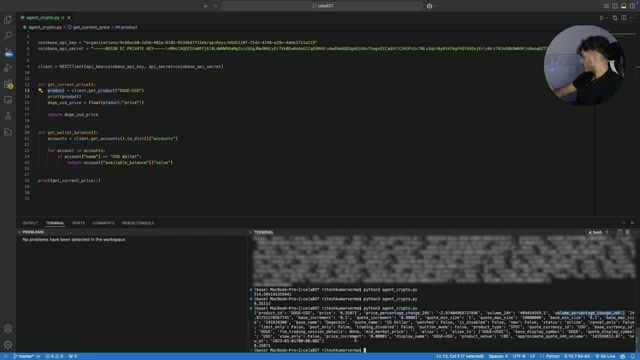
Task: Click product in the breadcrumb
Action: tap(129, 27)
